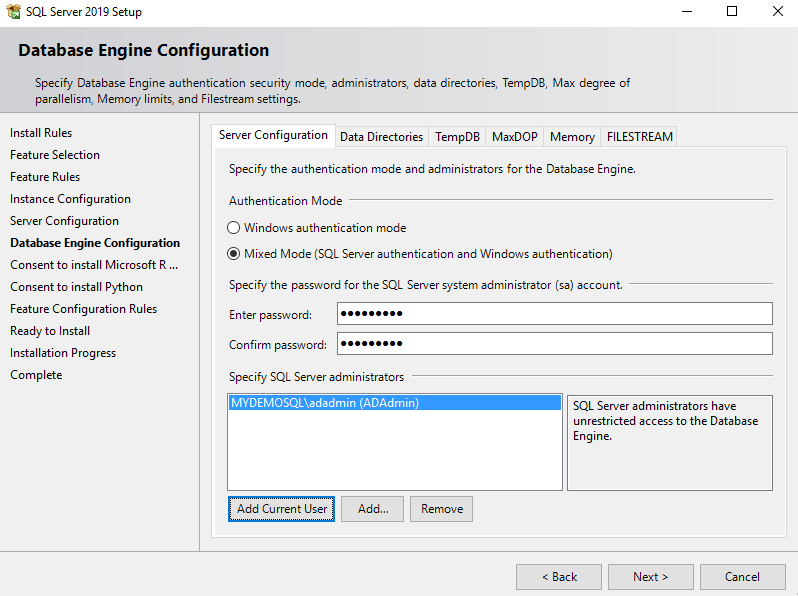
Task: Select the Server Configuration tab
Action: (x=273, y=136)
